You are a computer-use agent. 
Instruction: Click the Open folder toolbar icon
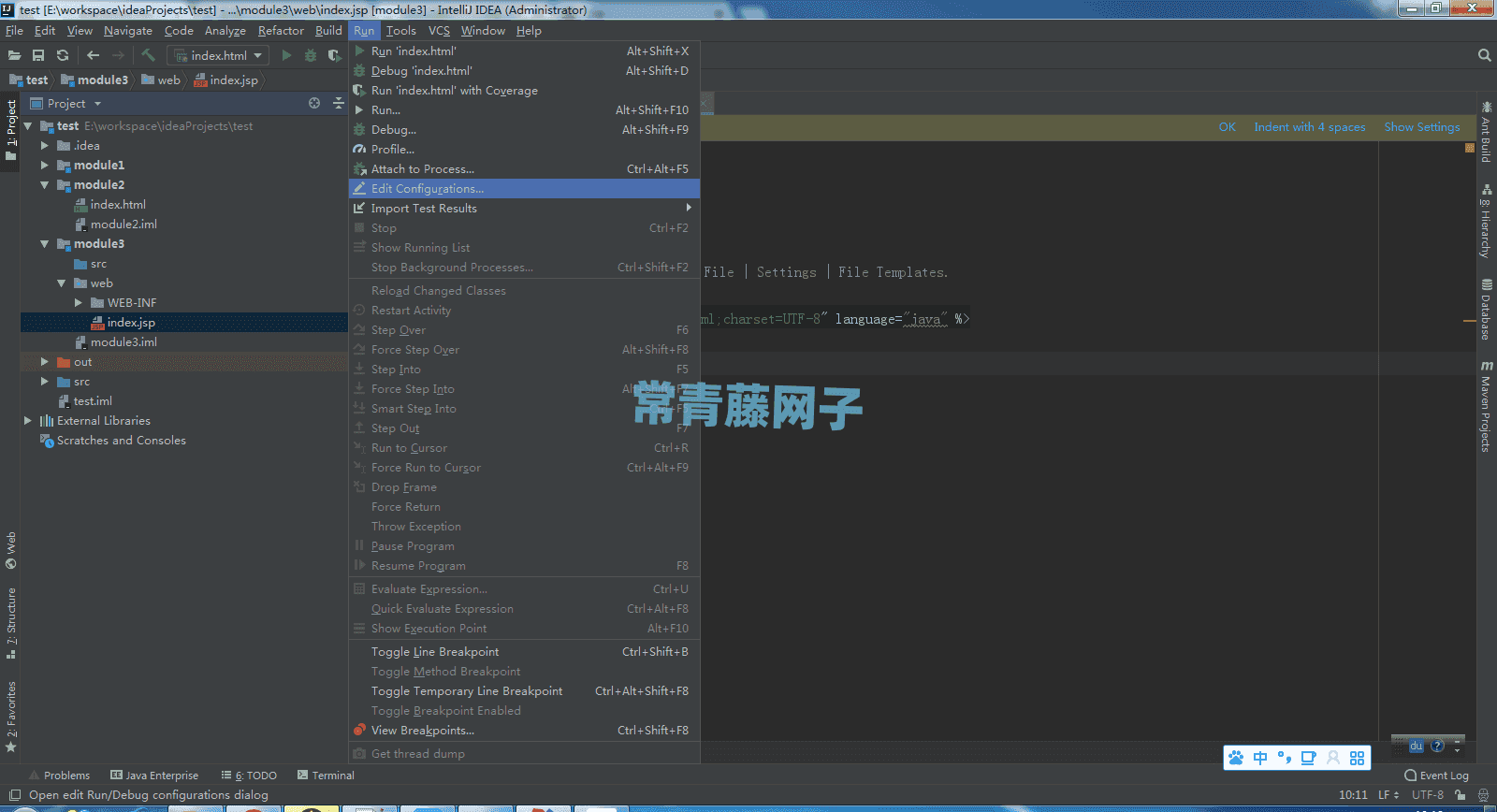pyautogui.click(x=14, y=55)
